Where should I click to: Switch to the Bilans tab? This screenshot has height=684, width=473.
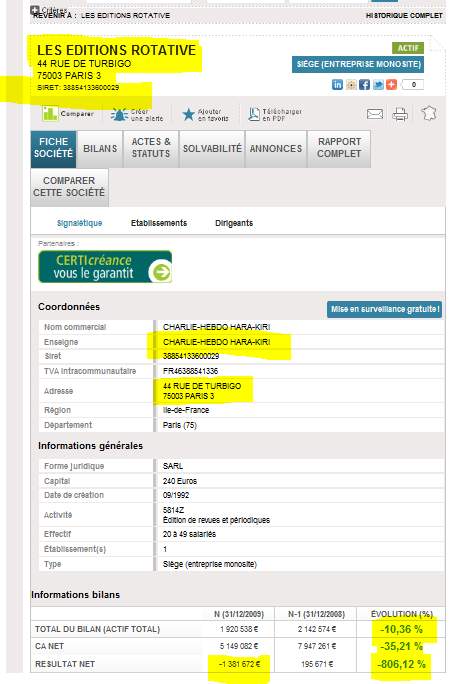(x=100, y=149)
